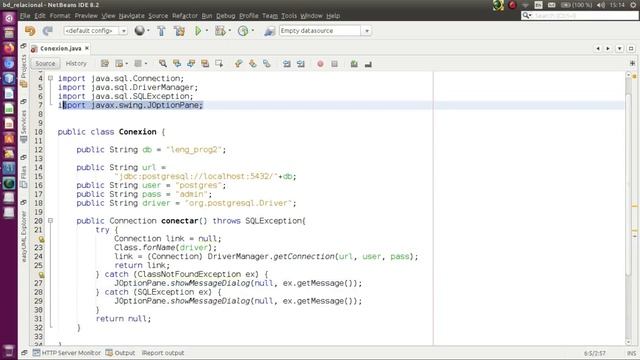This screenshot has height=360, width=640.
Task: Open Run Project dropdown arrow
Action: pyautogui.click(x=207, y=31)
